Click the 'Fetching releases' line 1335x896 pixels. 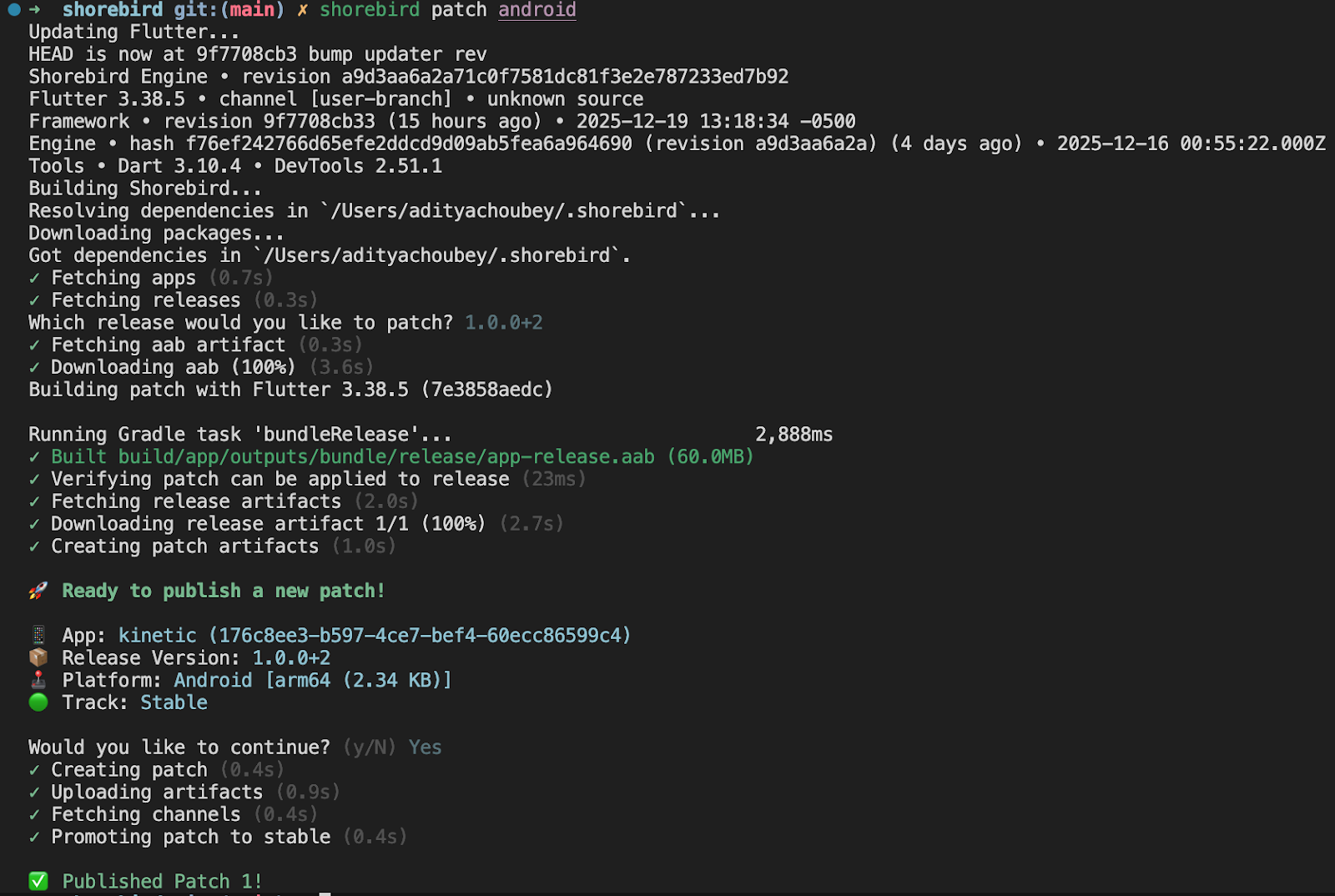coord(174,300)
